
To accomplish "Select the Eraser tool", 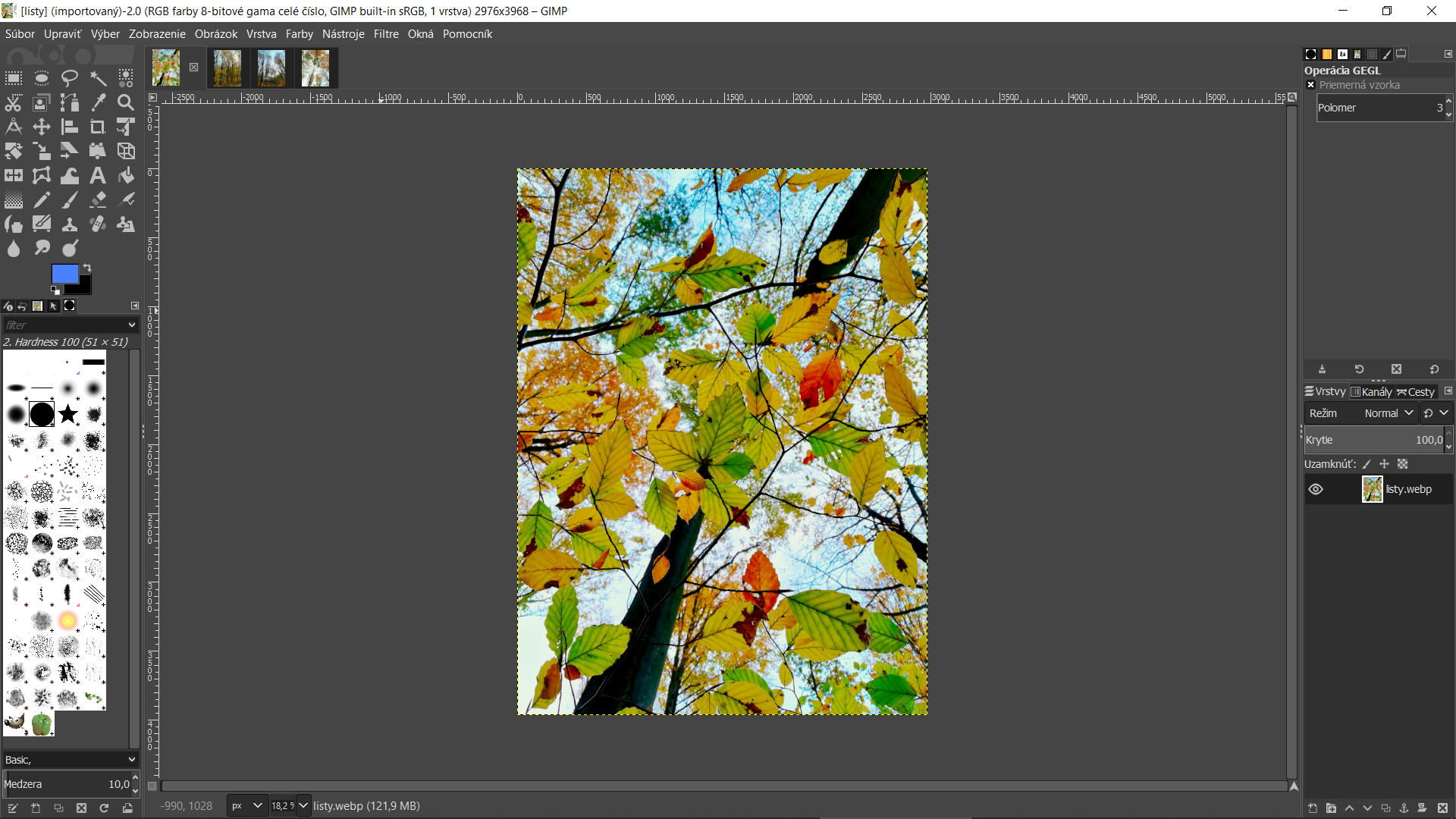I will [x=98, y=200].
